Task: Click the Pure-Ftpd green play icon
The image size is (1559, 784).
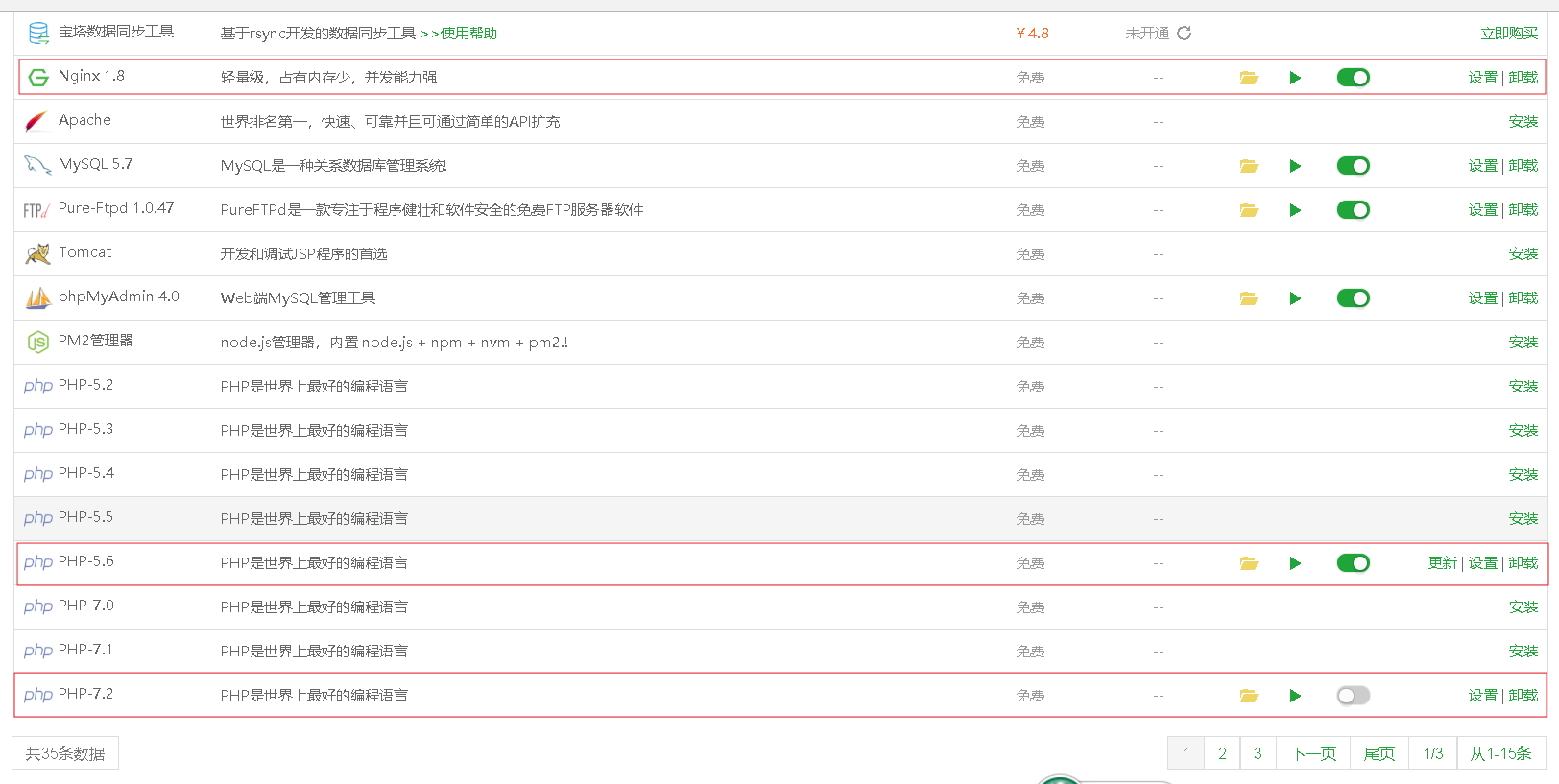Action: (1295, 210)
